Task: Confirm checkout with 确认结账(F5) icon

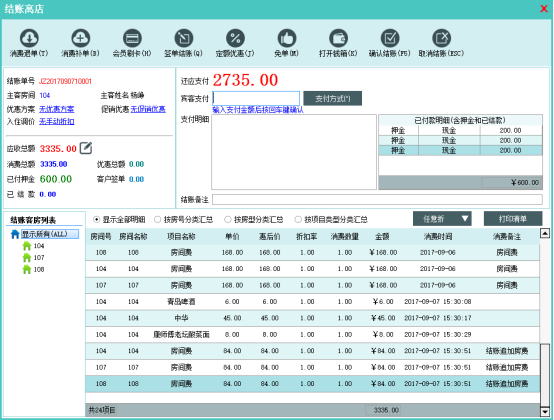Action: pos(390,38)
